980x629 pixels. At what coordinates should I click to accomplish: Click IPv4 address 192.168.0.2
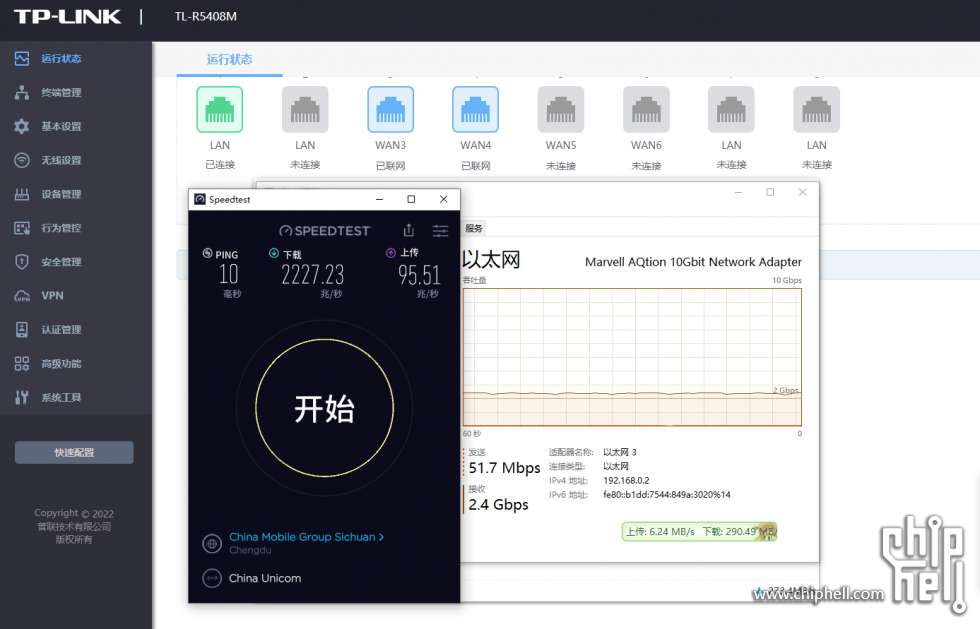coord(626,481)
